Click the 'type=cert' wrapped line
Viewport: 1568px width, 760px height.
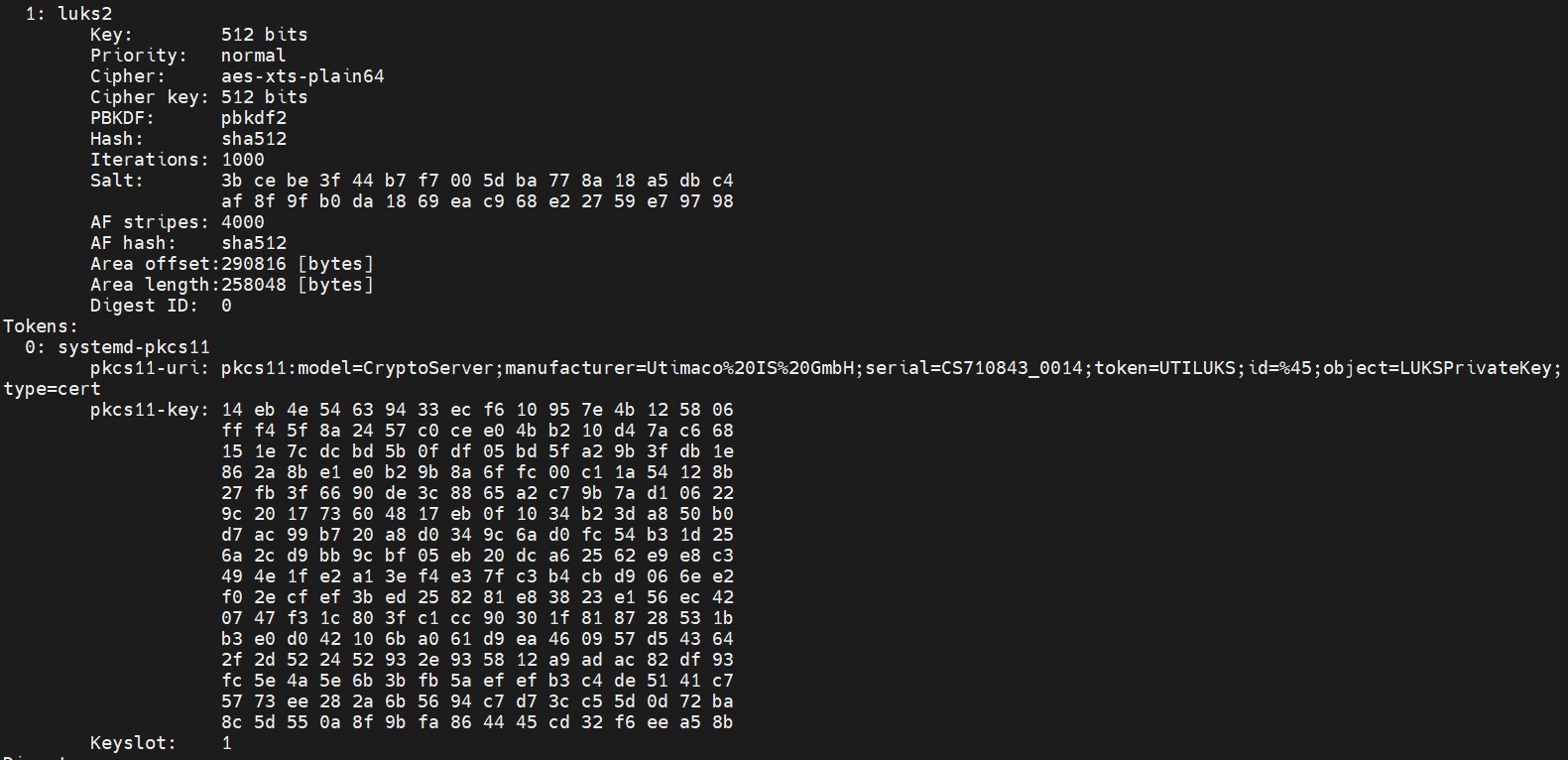52,389
